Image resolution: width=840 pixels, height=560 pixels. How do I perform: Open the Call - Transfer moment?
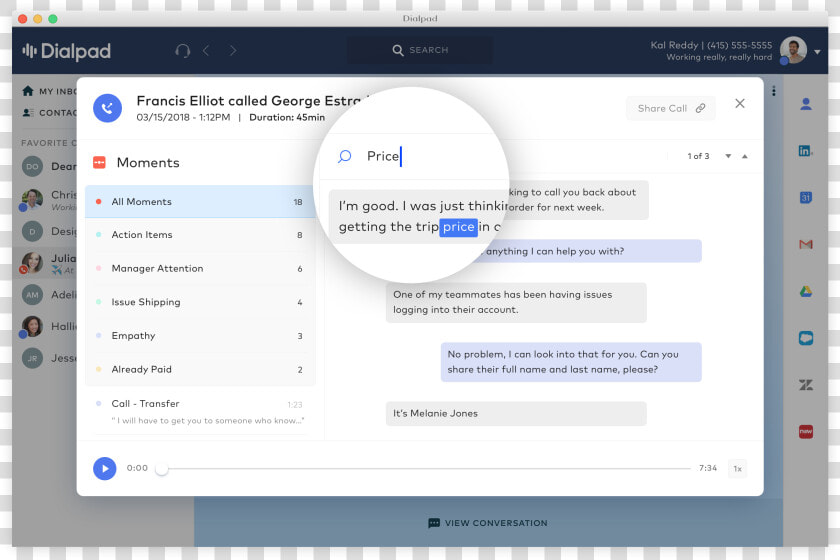pos(200,412)
